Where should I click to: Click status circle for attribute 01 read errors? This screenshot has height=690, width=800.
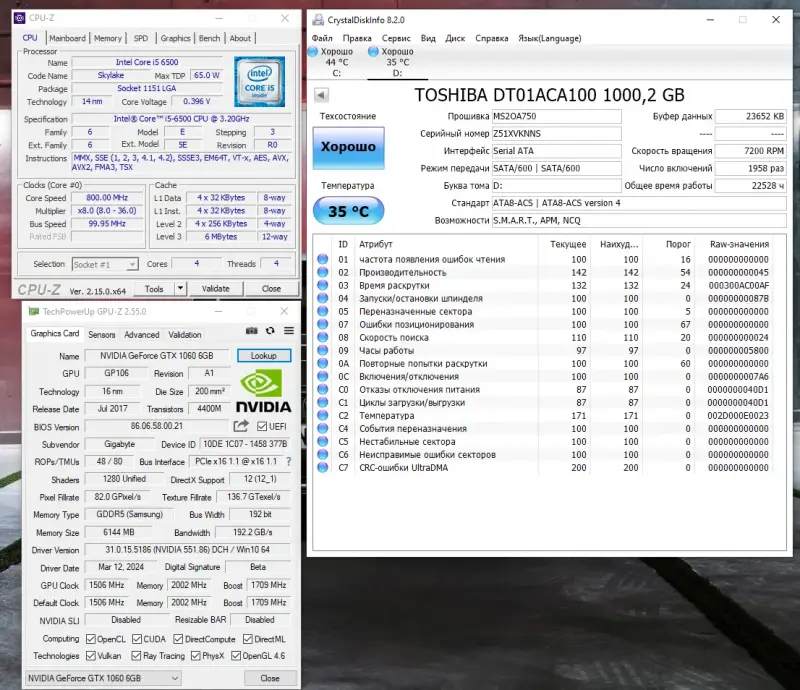point(322,259)
